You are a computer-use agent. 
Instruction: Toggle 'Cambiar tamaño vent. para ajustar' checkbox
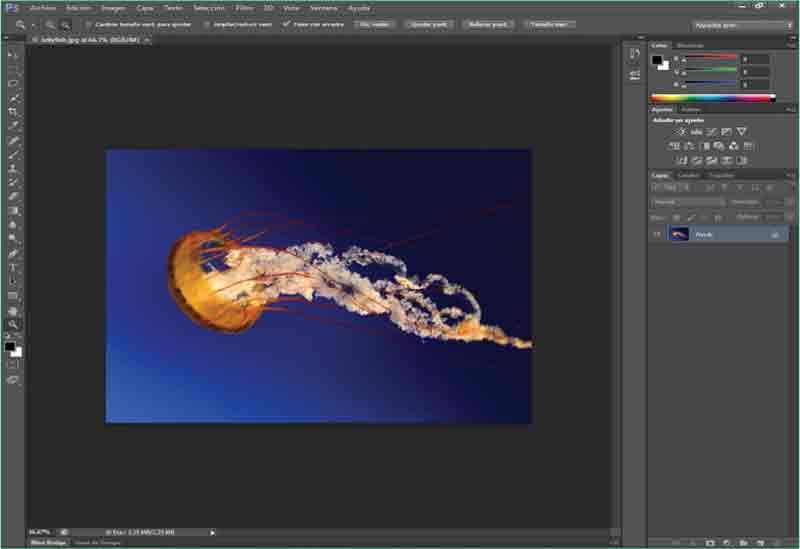click(89, 24)
